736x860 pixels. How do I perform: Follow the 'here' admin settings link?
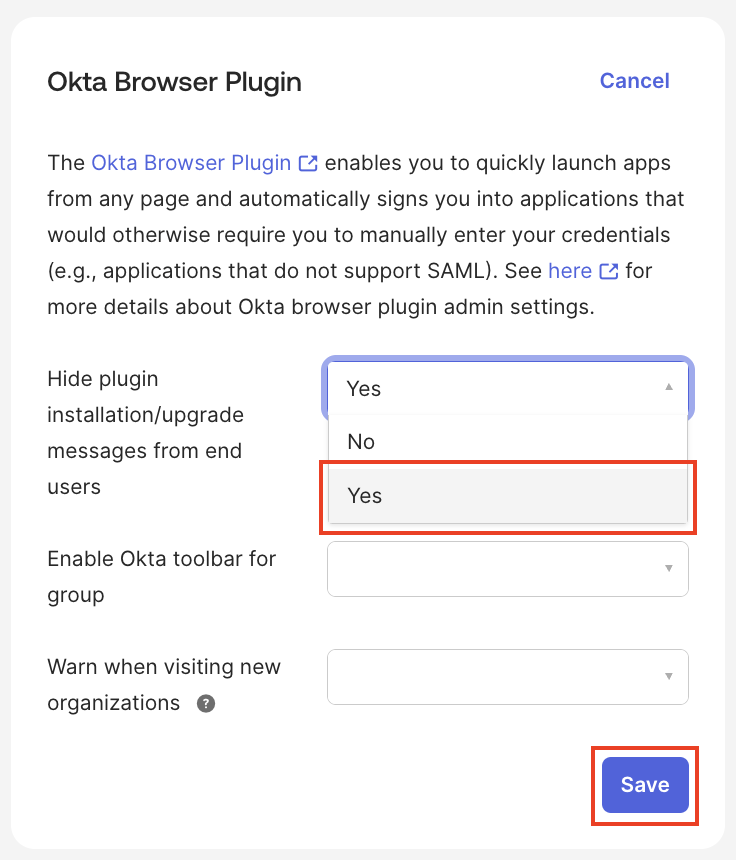point(569,271)
